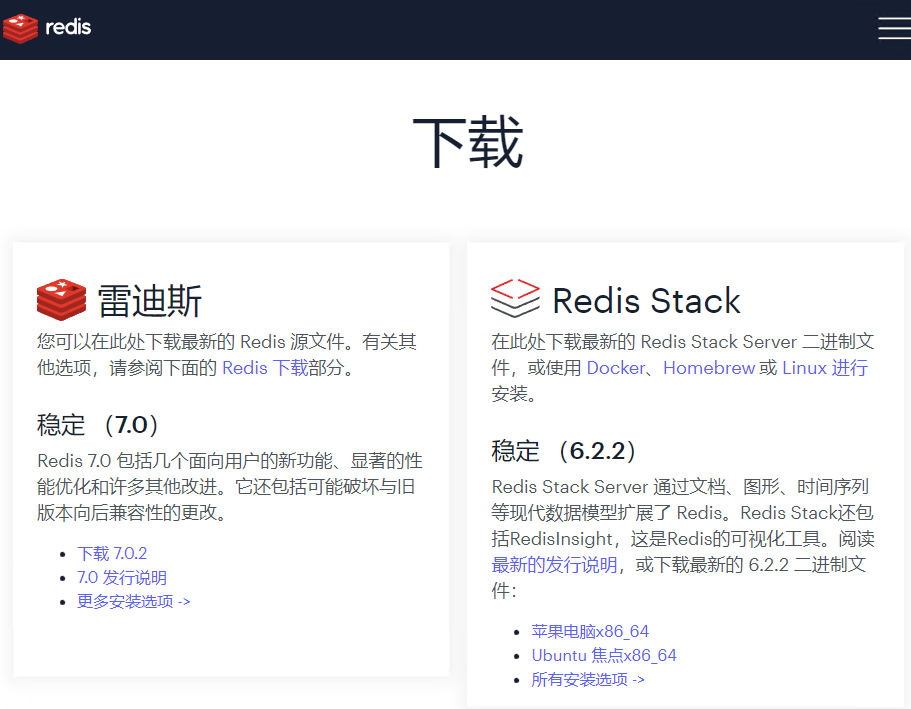Open the Linux 进行 installation link

click(826, 368)
